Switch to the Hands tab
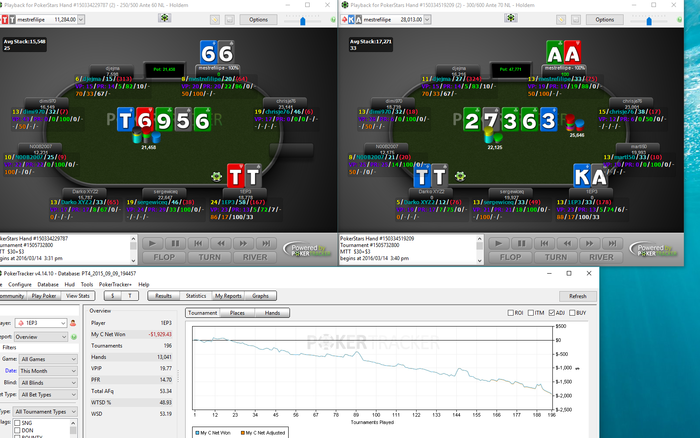The height and width of the screenshot is (438, 700). 272,313
